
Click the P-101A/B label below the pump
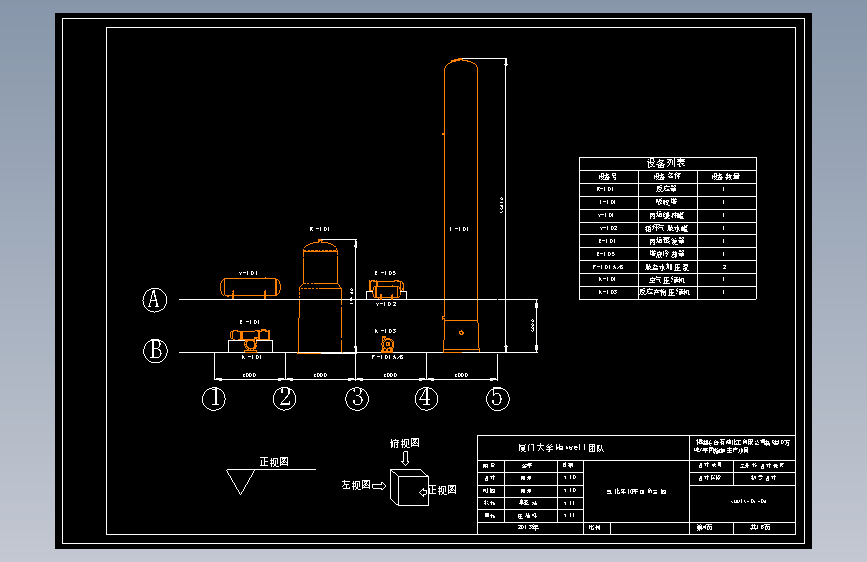tap(388, 357)
